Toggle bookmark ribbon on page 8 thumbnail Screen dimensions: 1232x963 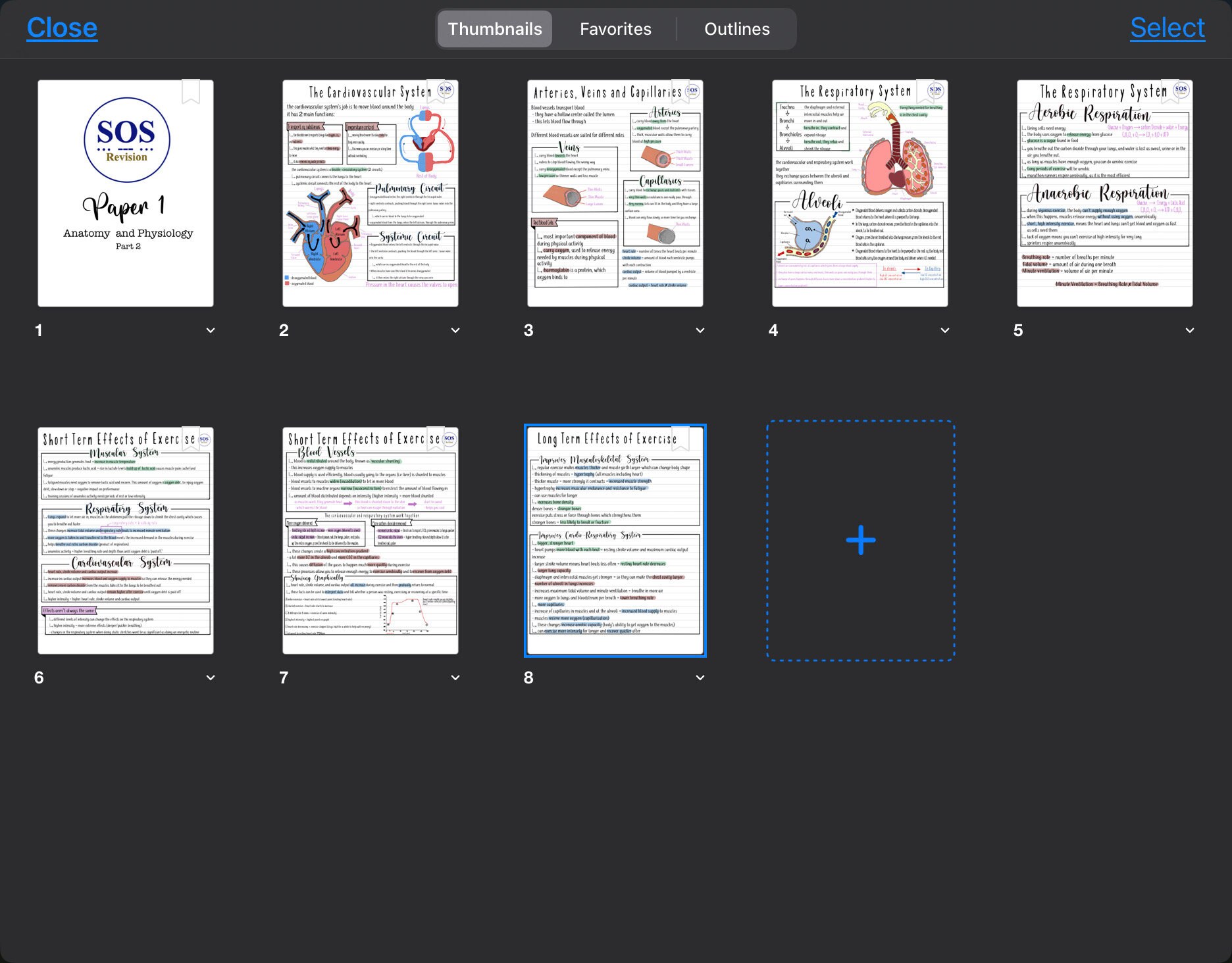[680, 439]
